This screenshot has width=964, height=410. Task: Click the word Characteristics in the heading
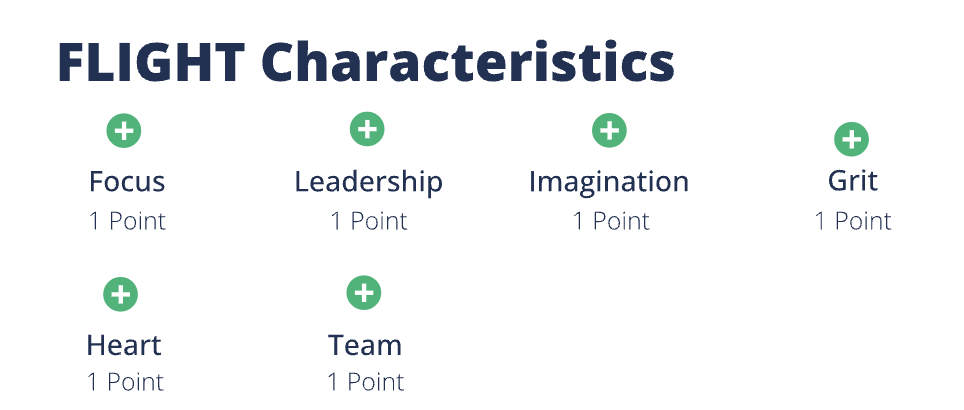(468, 63)
